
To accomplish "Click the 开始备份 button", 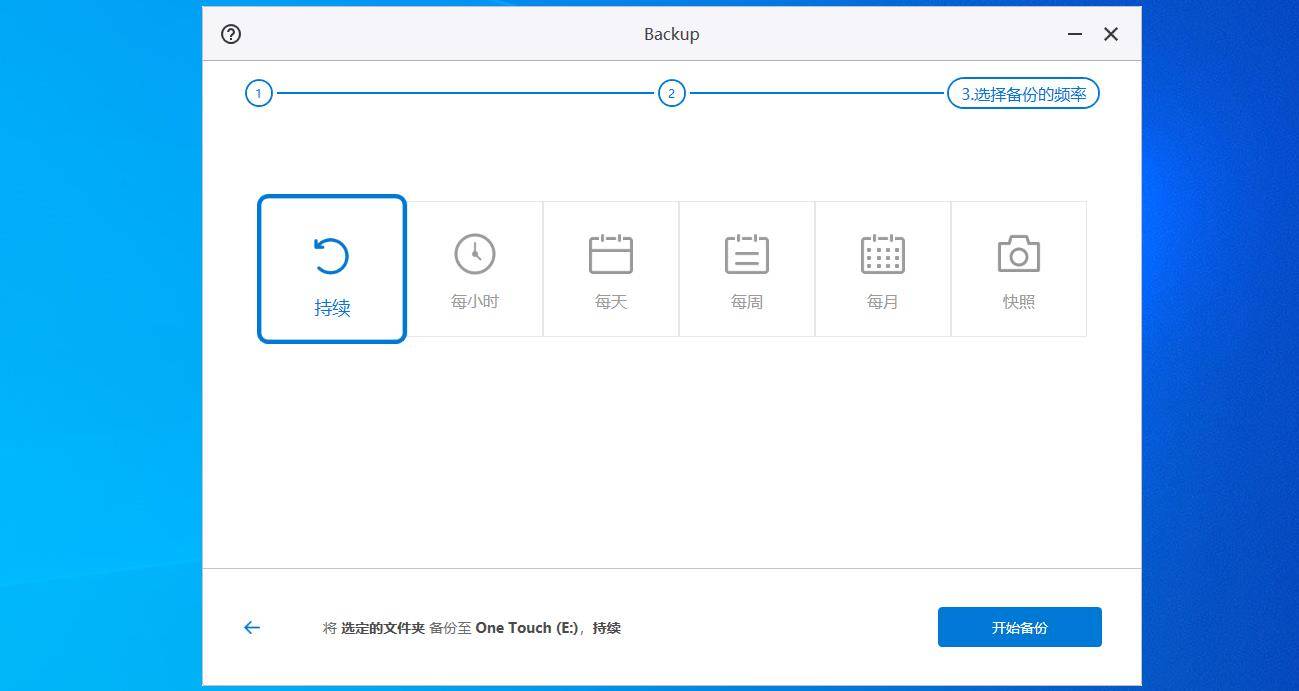I will 1020,627.
